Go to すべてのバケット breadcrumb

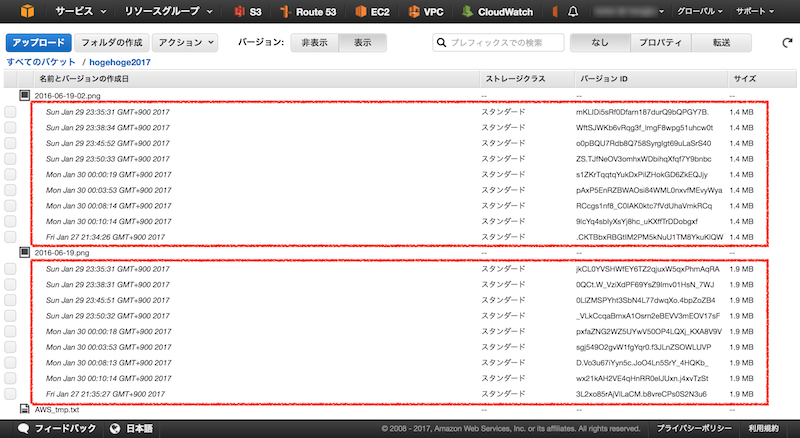(41, 62)
